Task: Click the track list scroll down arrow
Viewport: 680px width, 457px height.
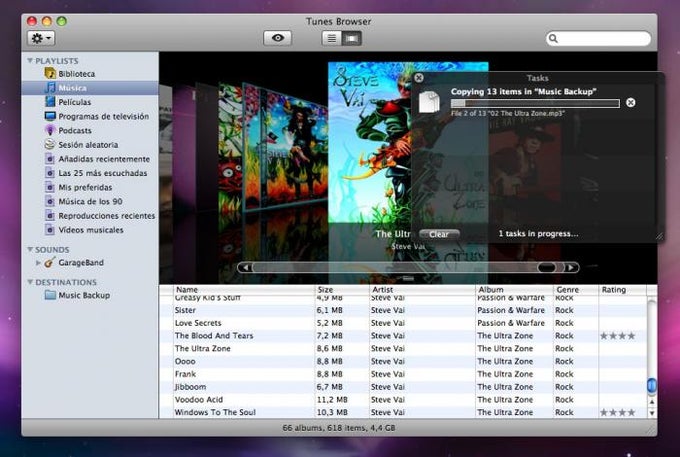Action: pyautogui.click(x=651, y=413)
